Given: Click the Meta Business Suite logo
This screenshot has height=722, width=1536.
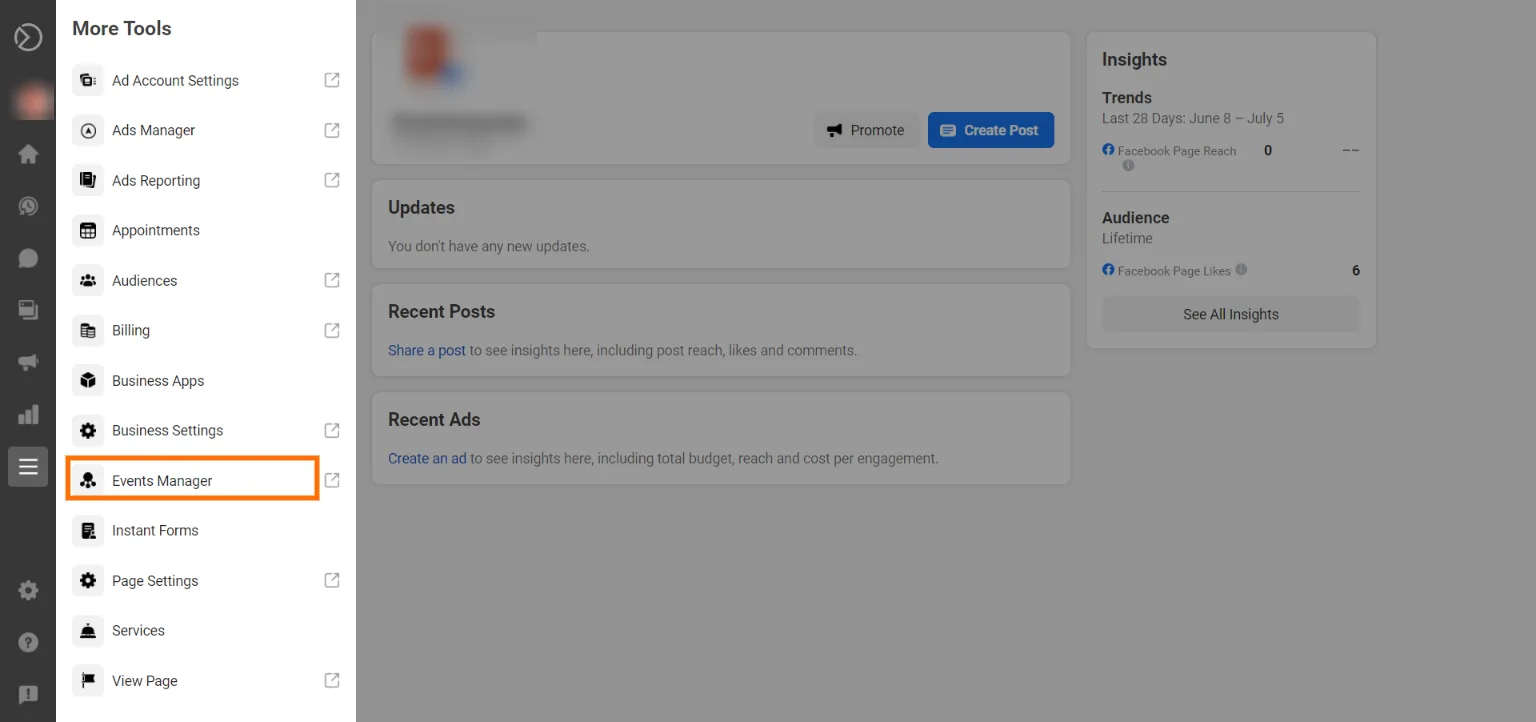Looking at the screenshot, I should (x=27, y=36).
